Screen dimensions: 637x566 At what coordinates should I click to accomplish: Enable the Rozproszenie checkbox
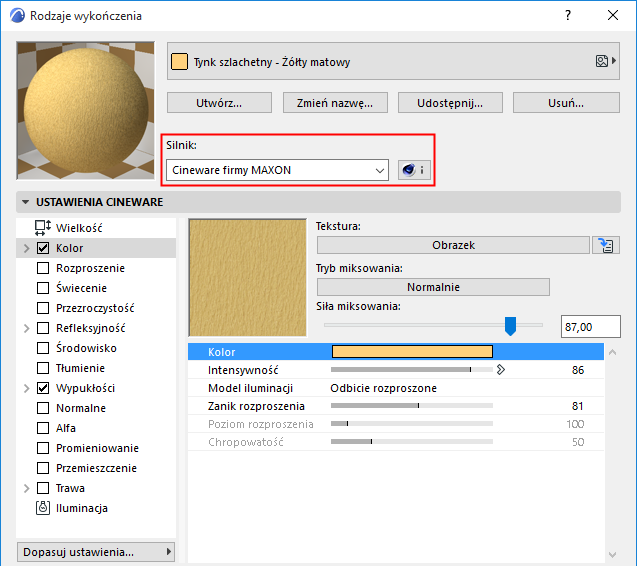[x=43, y=268]
